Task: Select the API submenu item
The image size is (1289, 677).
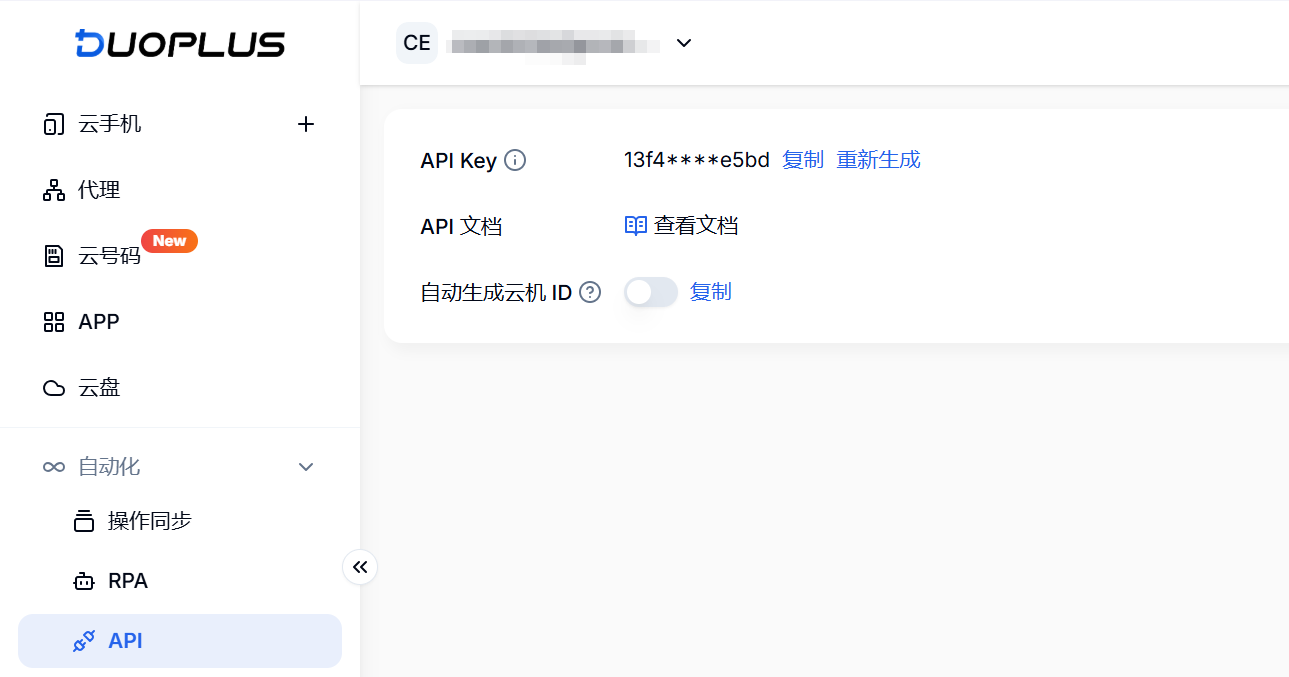Action: 180,641
